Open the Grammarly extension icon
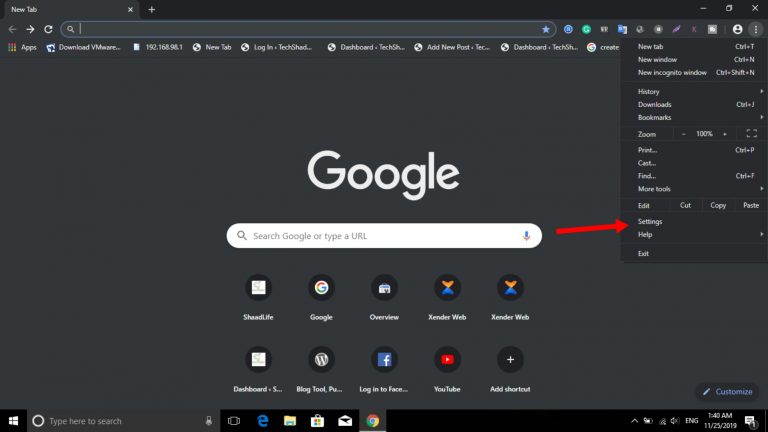The image size is (768, 432). (x=586, y=29)
